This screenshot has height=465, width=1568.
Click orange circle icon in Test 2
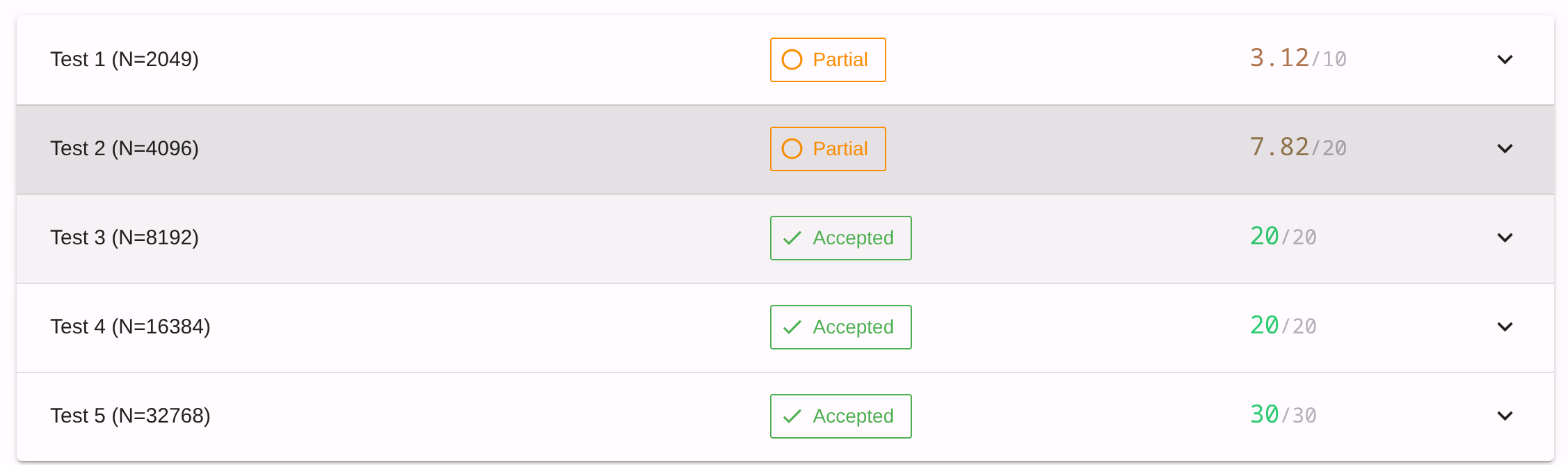(x=792, y=149)
